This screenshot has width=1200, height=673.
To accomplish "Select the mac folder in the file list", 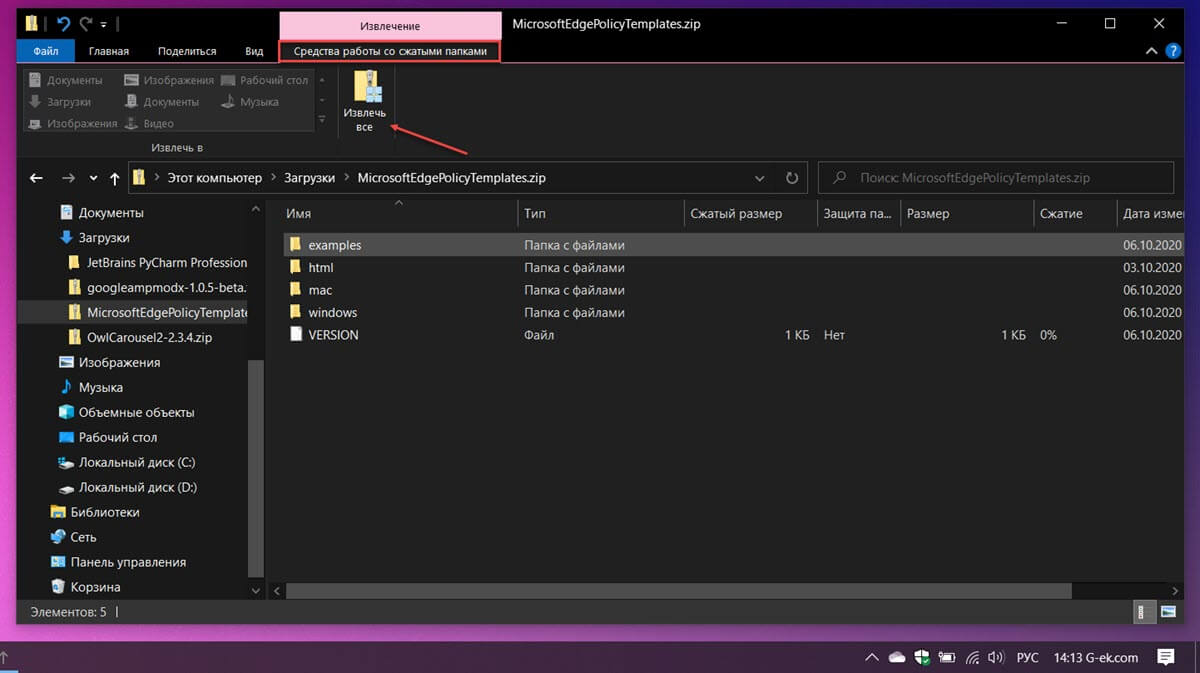I will (320, 290).
